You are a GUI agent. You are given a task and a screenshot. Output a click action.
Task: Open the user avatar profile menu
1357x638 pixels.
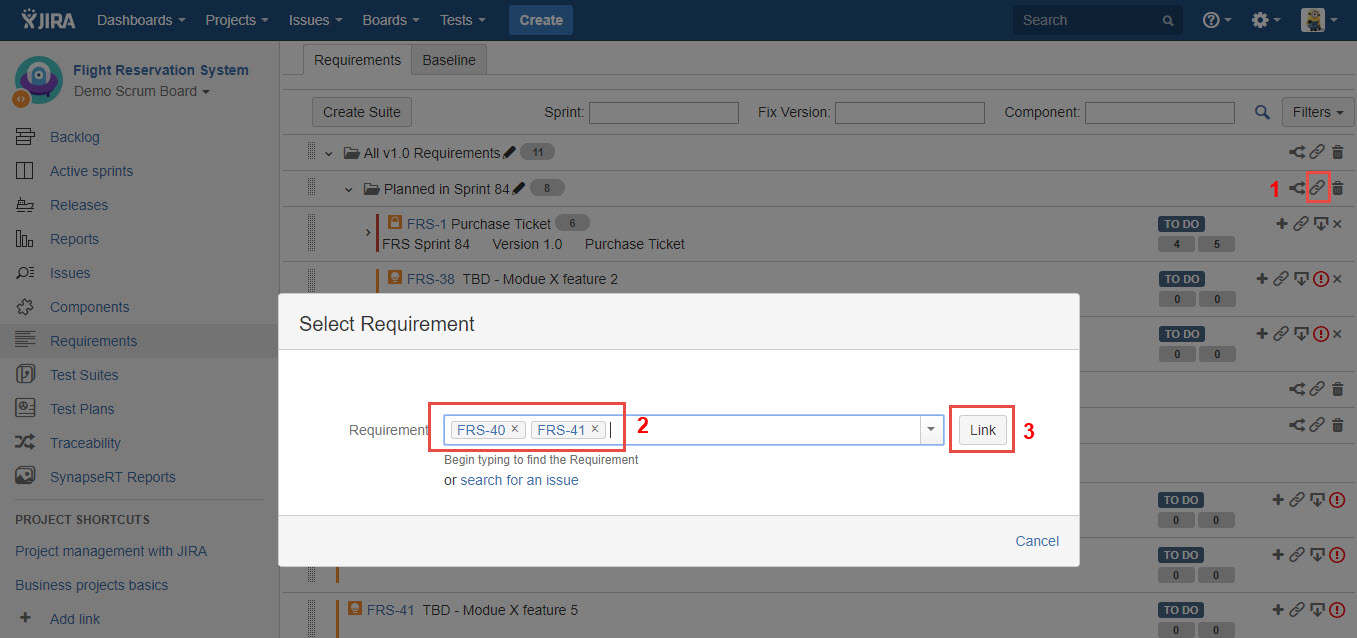click(x=1318, y=20)
